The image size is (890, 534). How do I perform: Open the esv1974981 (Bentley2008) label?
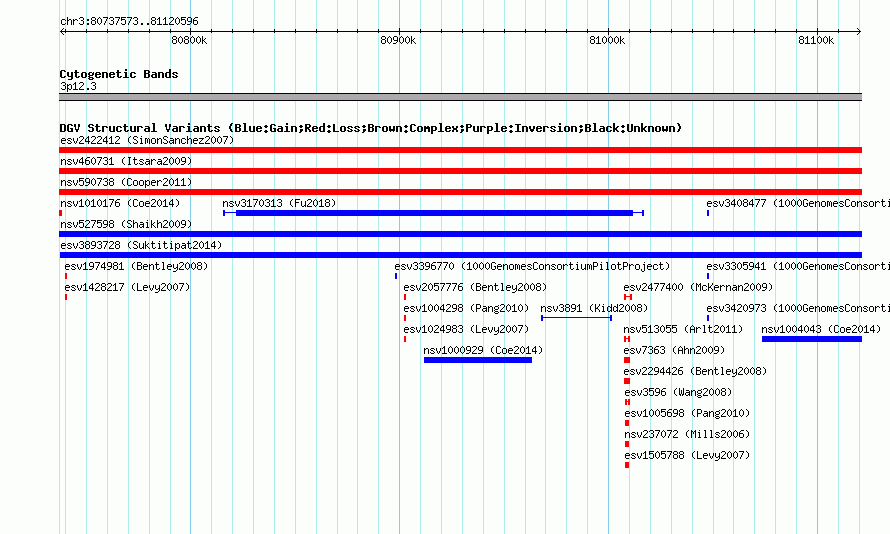(x=136, y=266)
